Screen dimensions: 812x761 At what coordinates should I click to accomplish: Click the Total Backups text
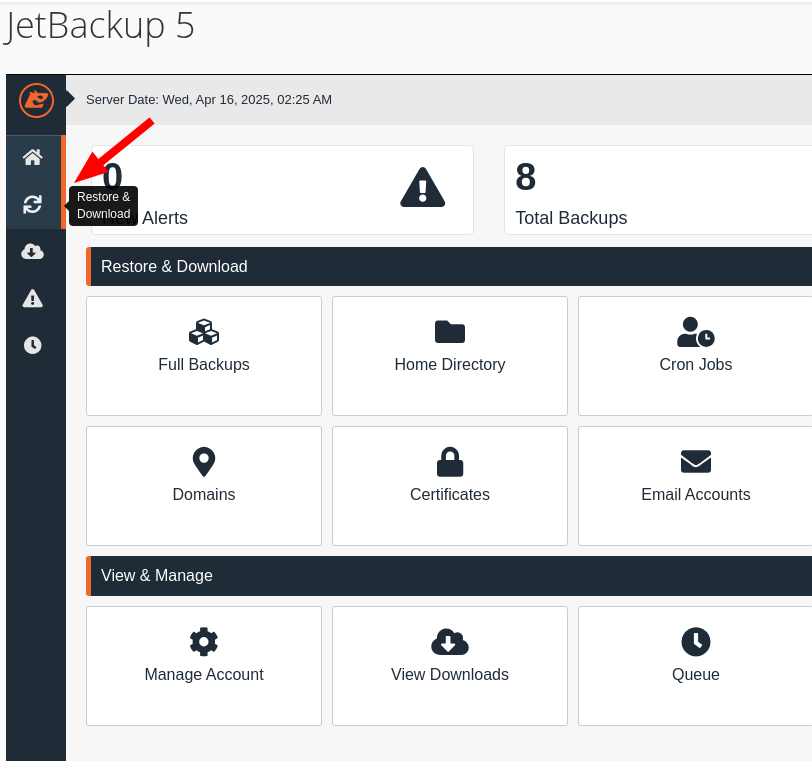571,218
